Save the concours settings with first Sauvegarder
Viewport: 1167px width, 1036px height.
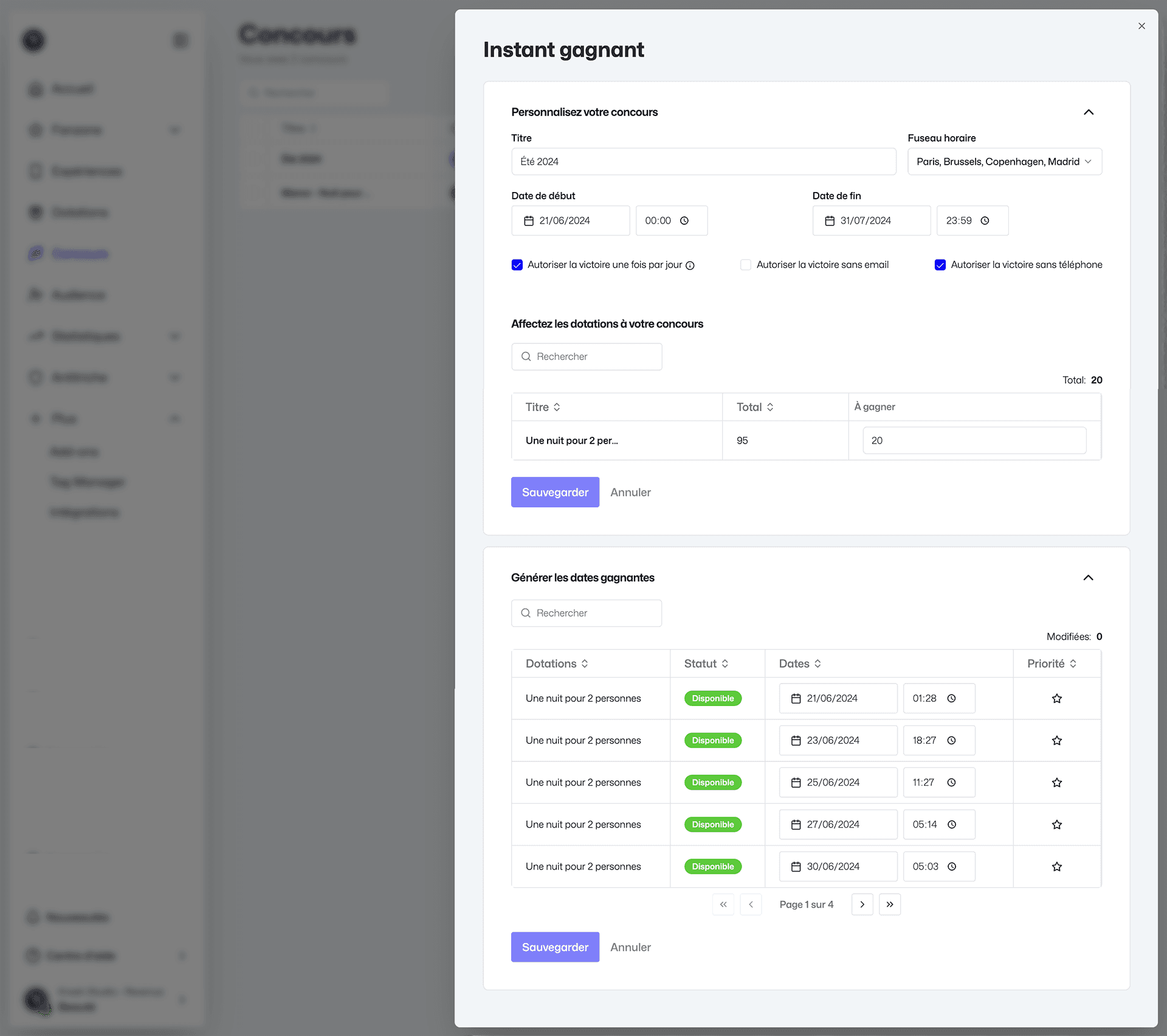(x=555, y=492)
